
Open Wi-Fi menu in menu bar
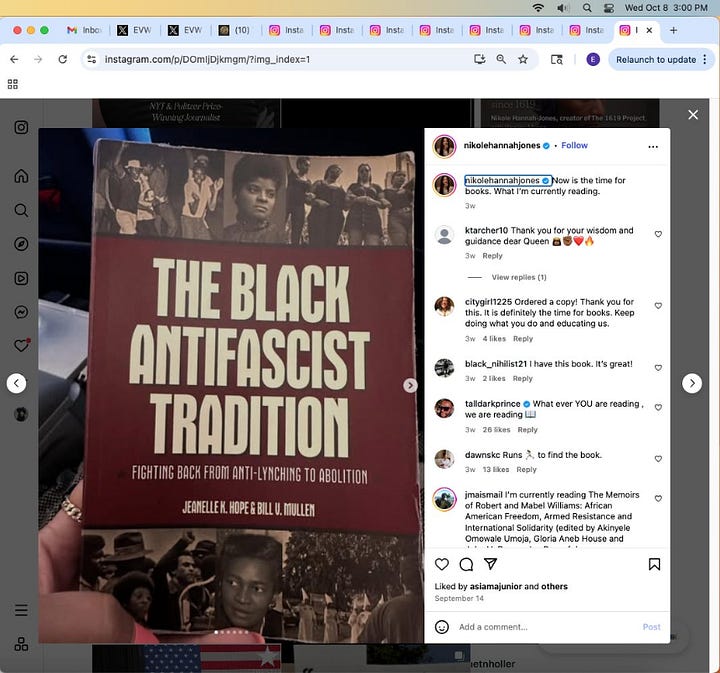click(x=538, y=8)
